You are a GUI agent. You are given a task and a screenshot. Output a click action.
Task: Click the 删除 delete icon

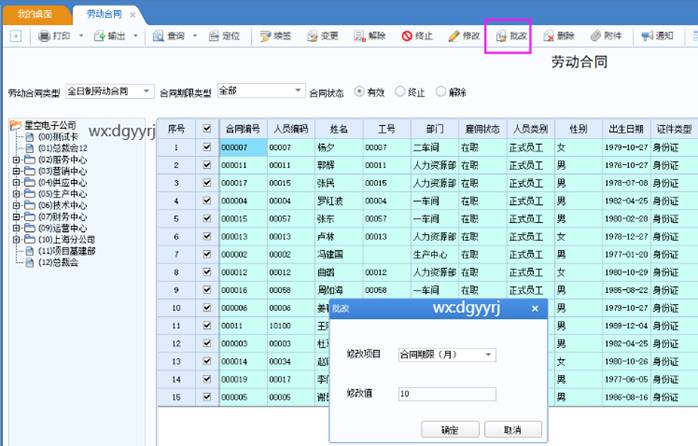click(549, 36)
